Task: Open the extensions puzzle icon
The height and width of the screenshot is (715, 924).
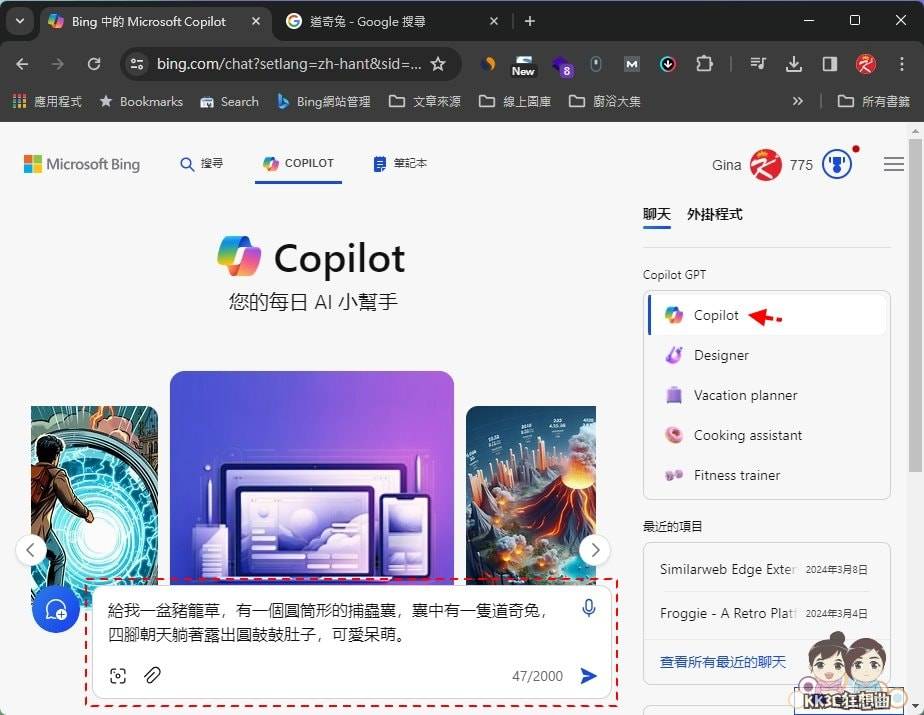Action: click(704, 64)
